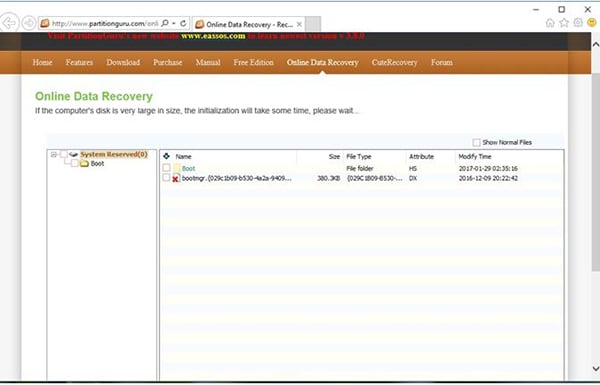Click the HS attribute cell
The height and width of the screenshot is (385, 600).
413,168
